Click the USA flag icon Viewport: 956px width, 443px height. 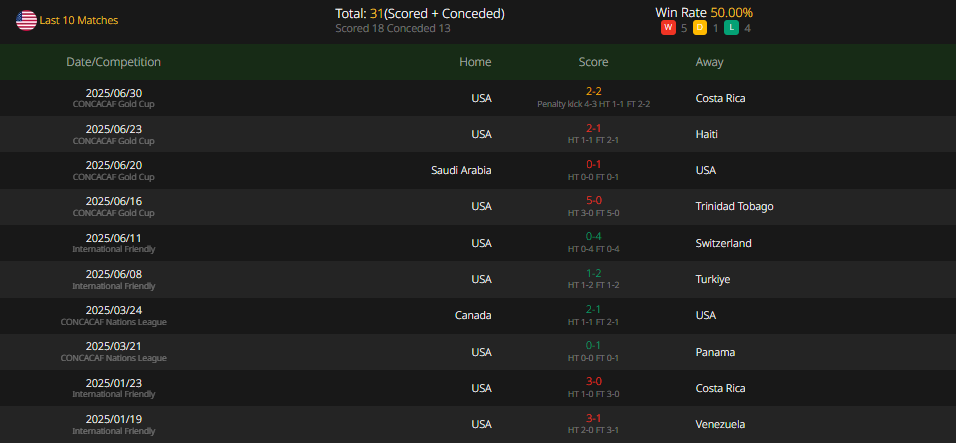(26, 20)
